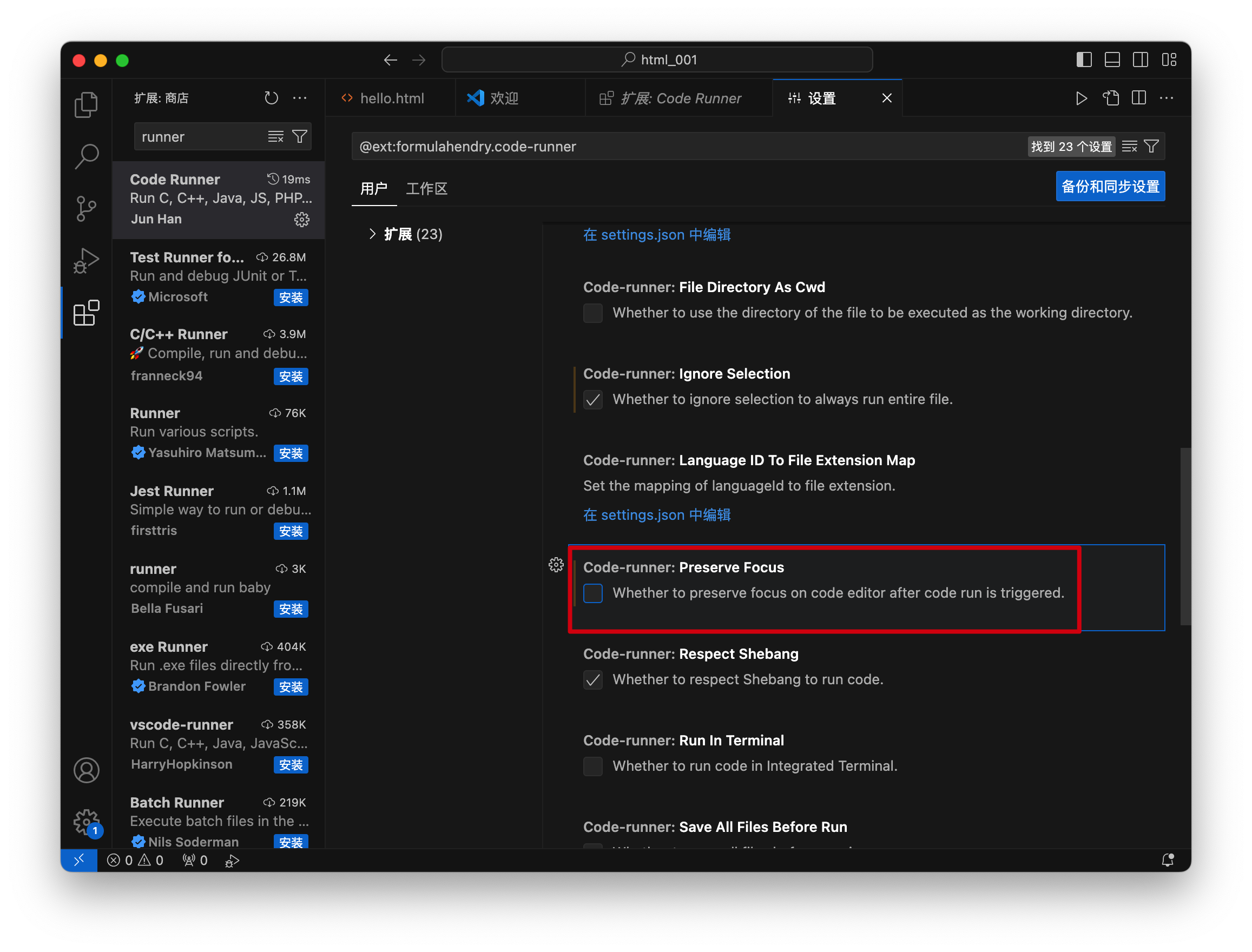Run code using the play icon
The image size is (1252, 952).
[1081, 98]
